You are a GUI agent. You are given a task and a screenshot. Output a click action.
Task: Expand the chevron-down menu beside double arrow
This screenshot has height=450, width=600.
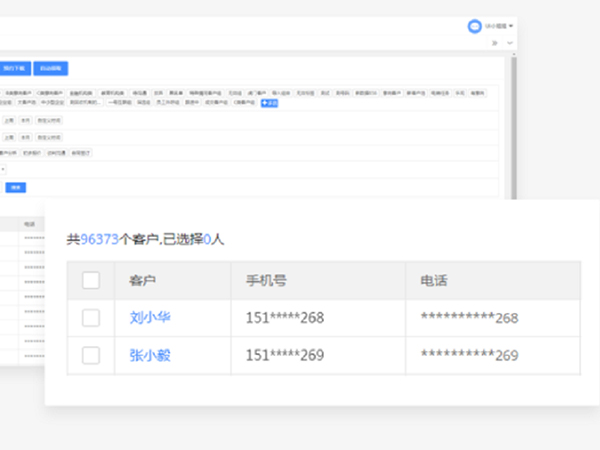tap(509, 43)
